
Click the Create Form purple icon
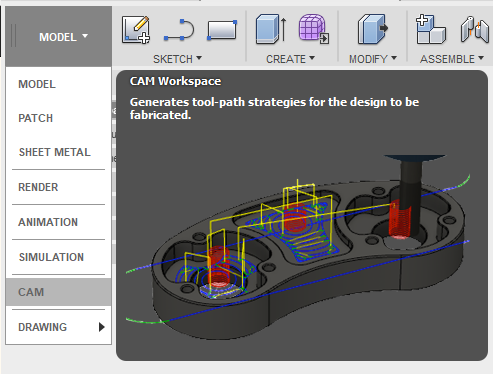click(x=314, y=29)
